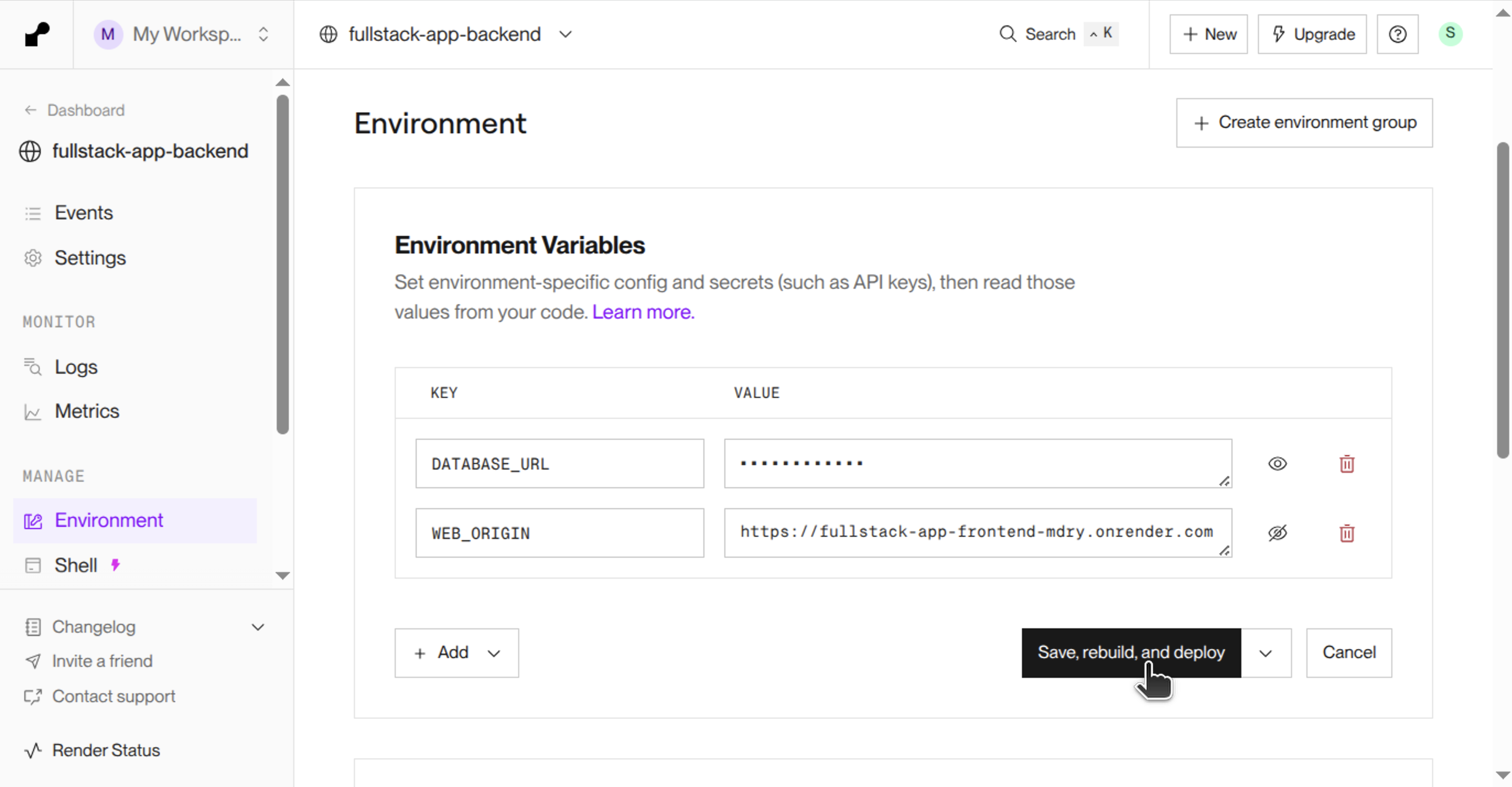Click Save, rebuild, and deploy
1512x787 pixels.
click(x=1131, y=653)
